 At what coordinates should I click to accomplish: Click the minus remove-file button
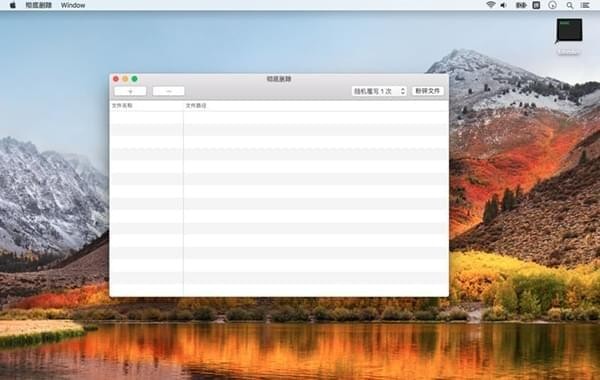[168, 91]
